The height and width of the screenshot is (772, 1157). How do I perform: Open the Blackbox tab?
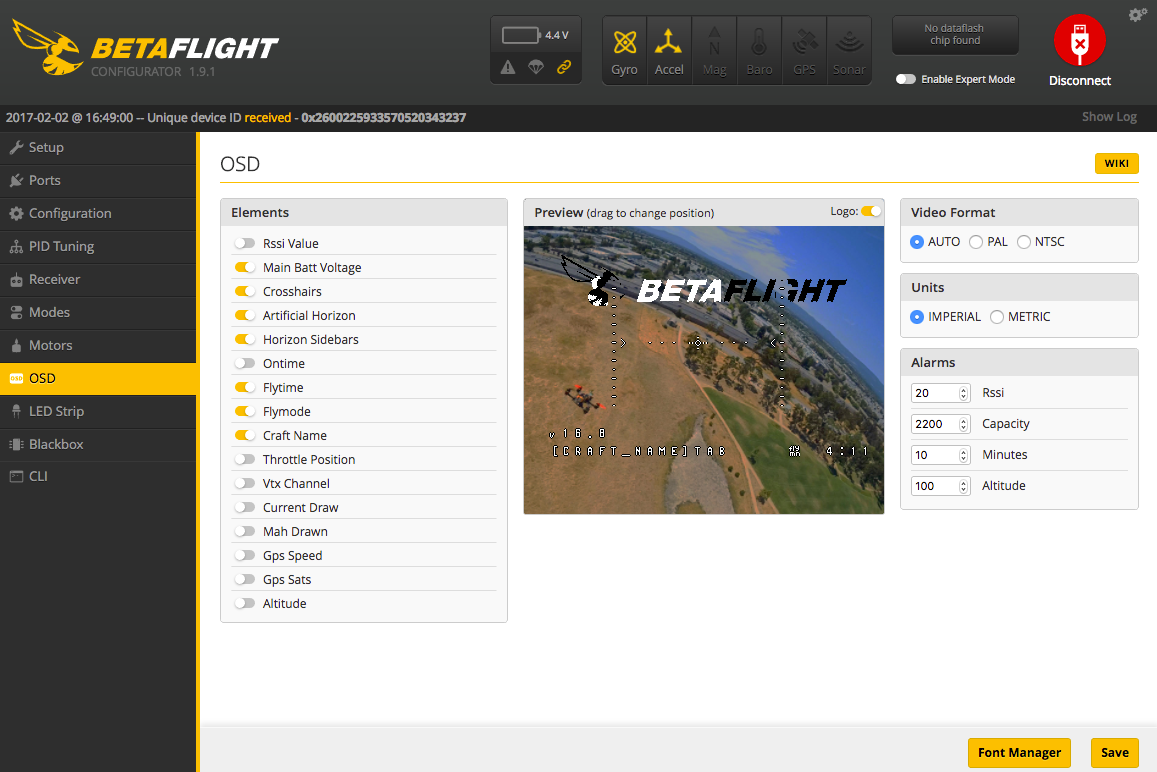tap(98, 444)
